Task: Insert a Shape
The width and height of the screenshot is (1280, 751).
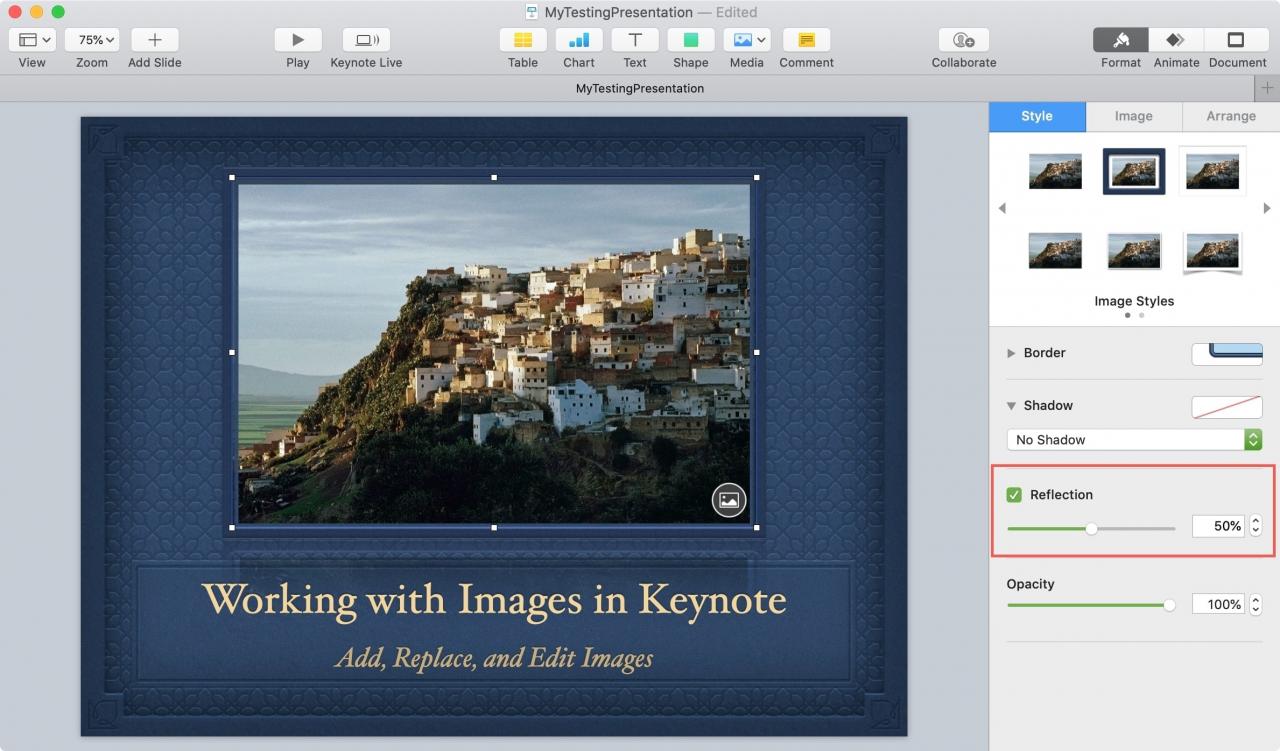Action: click(x=691, y=40)
